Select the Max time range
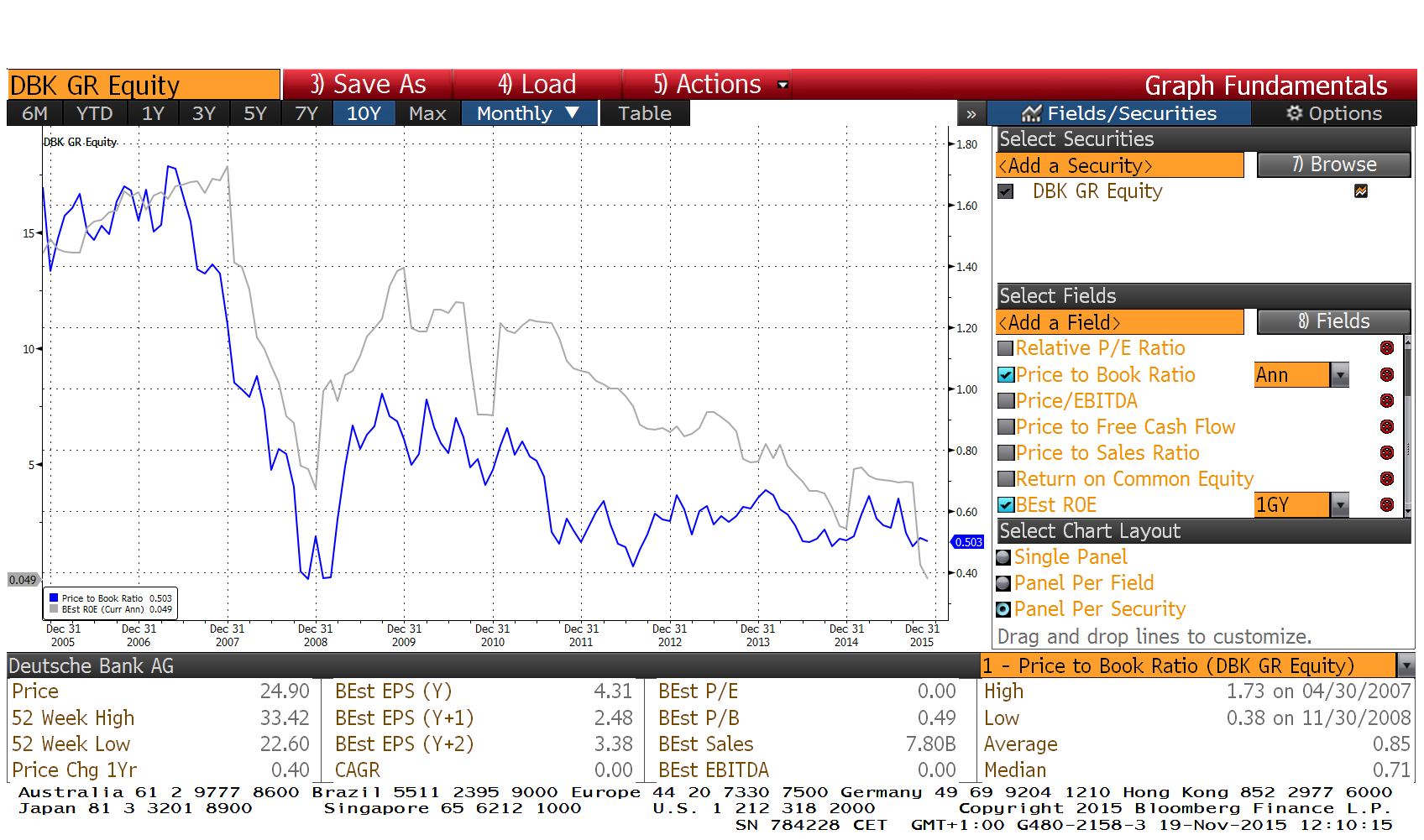1424x840 pixels. (427, 113)
